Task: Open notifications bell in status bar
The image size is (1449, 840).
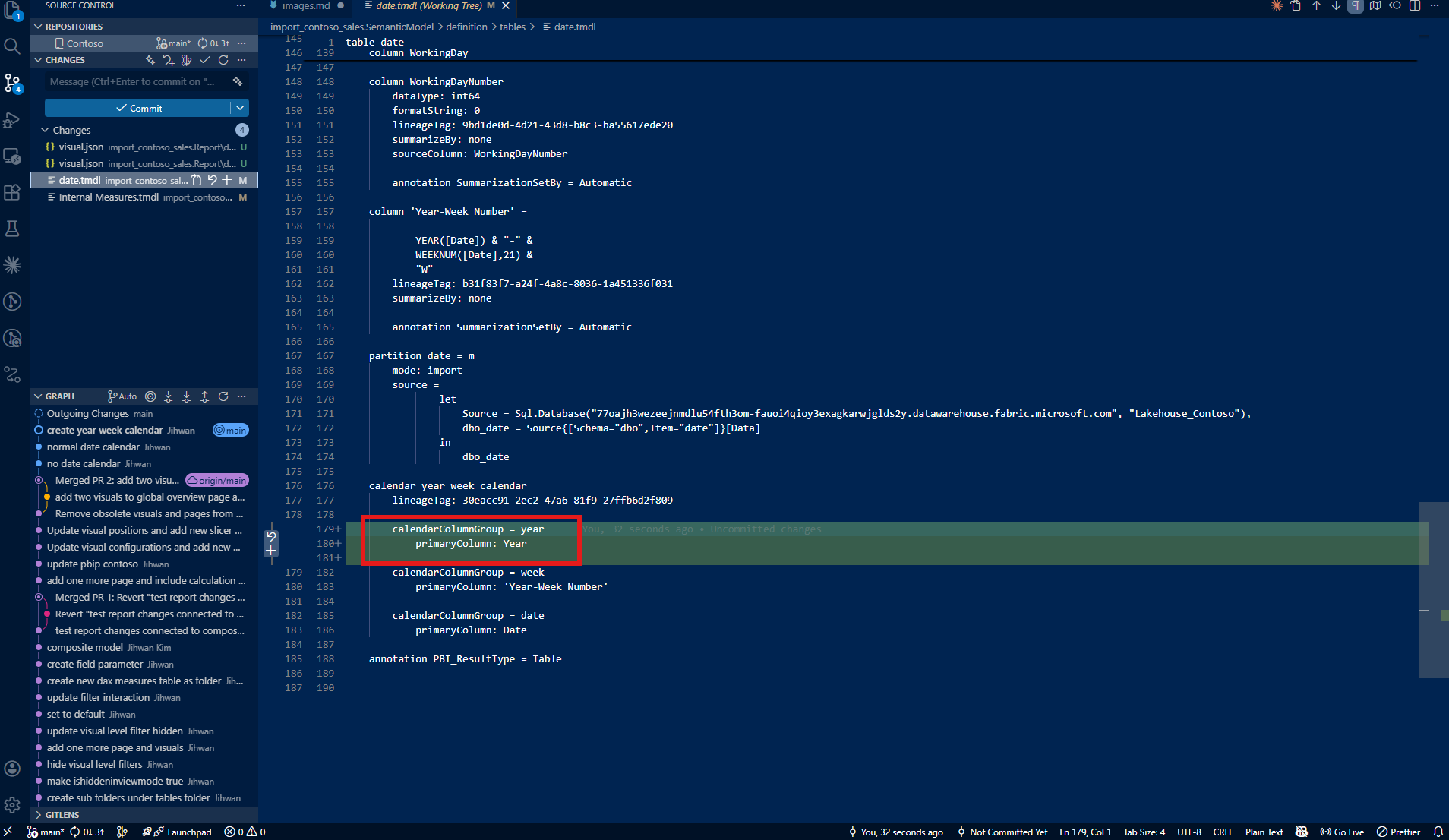Action: (1438, 832)
